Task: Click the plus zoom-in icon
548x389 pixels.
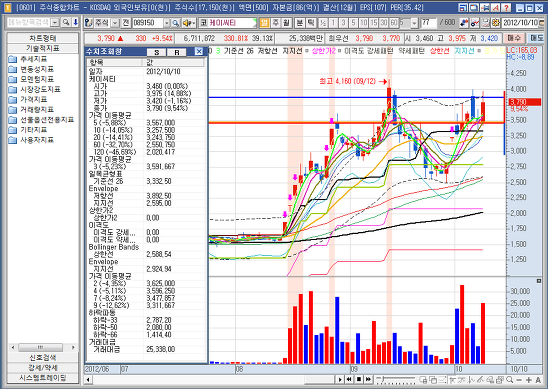Action: (x=528, y=380)
